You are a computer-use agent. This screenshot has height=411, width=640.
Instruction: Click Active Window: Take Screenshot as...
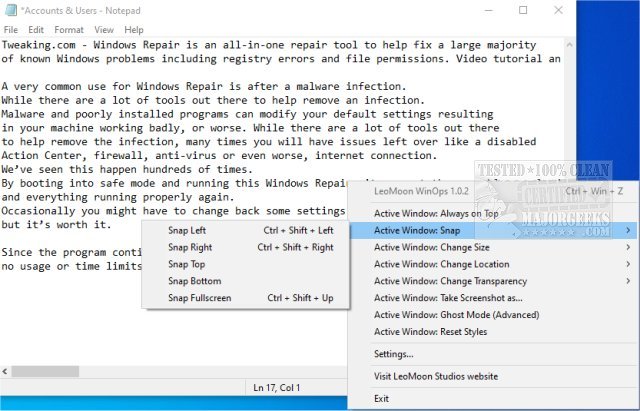(447, 298)
